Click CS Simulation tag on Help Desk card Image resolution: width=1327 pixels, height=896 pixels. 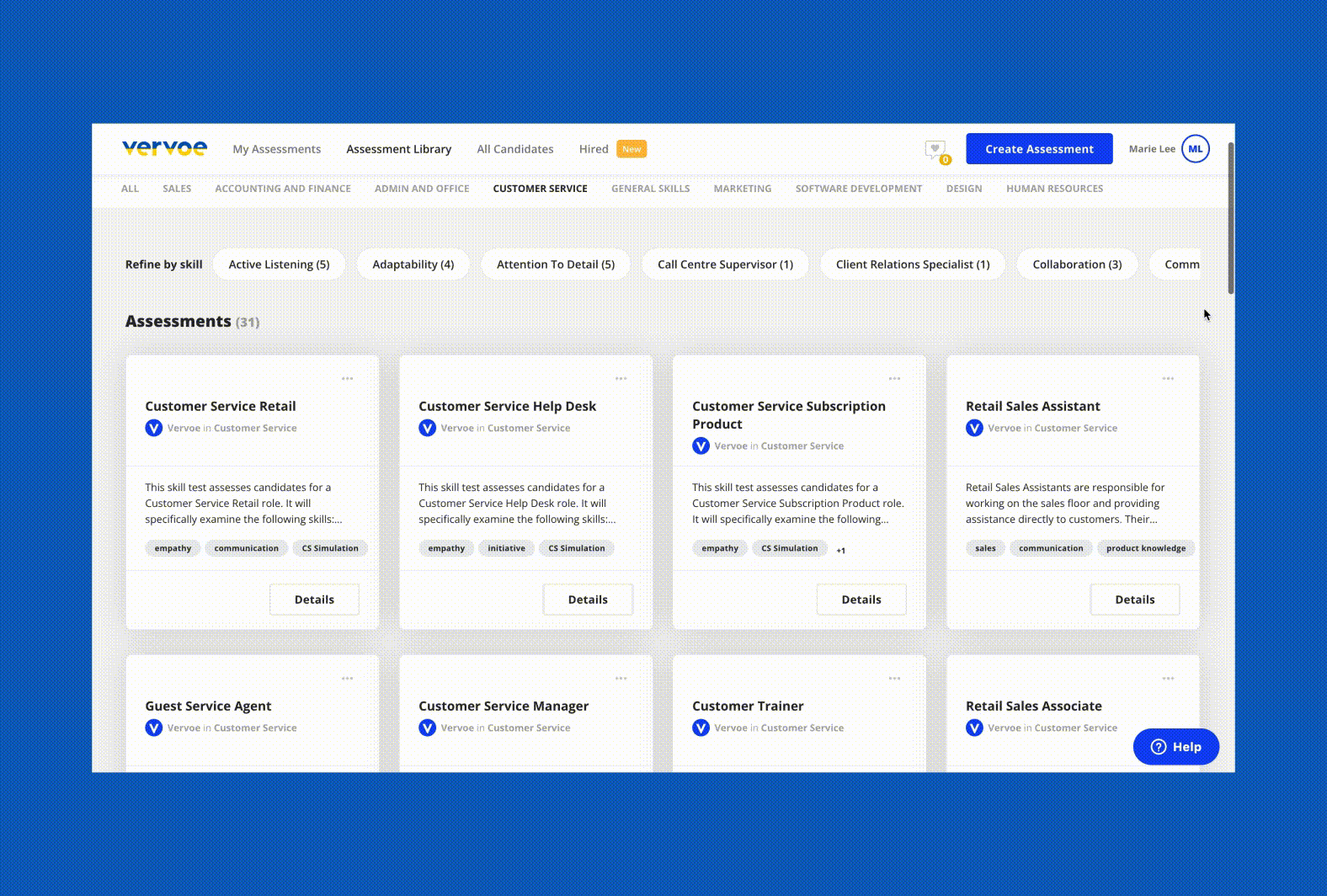coord(577,548)
